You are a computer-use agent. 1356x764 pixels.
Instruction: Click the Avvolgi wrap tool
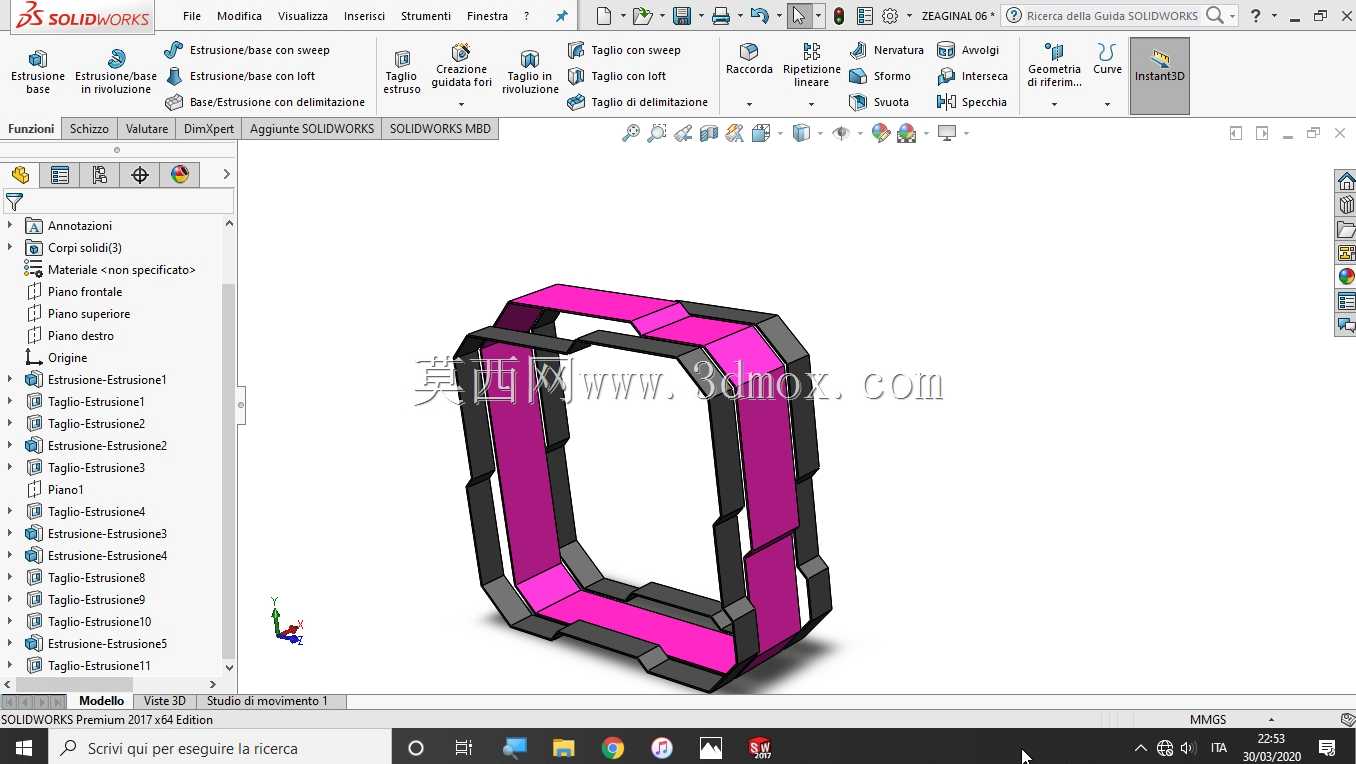[968, 50]
